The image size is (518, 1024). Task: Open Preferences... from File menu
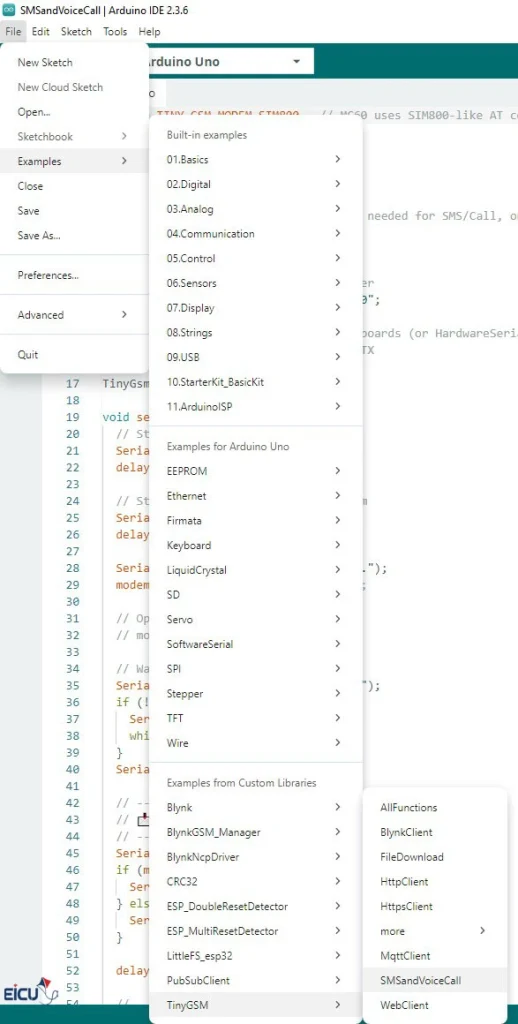tap(74, 276)
